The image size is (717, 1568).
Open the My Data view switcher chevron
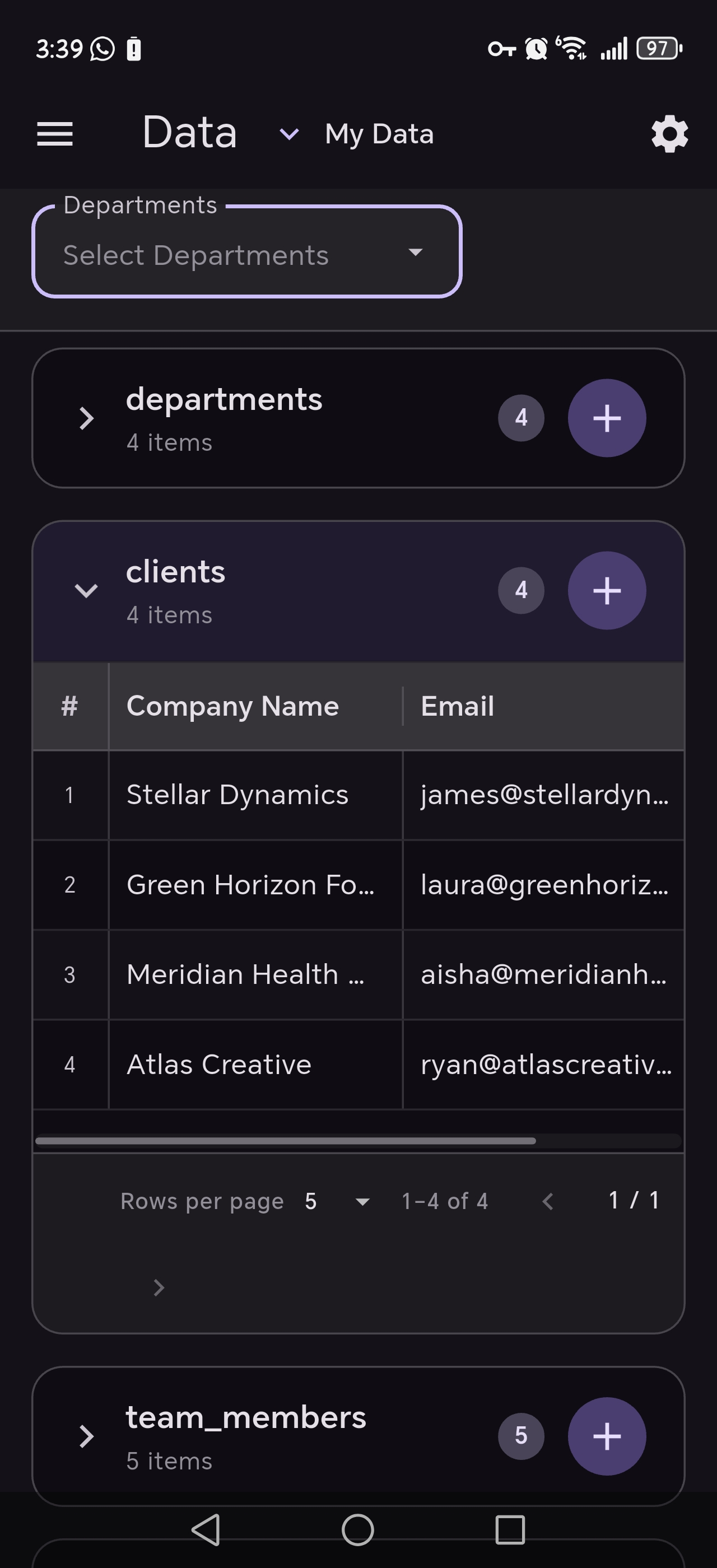289,134
